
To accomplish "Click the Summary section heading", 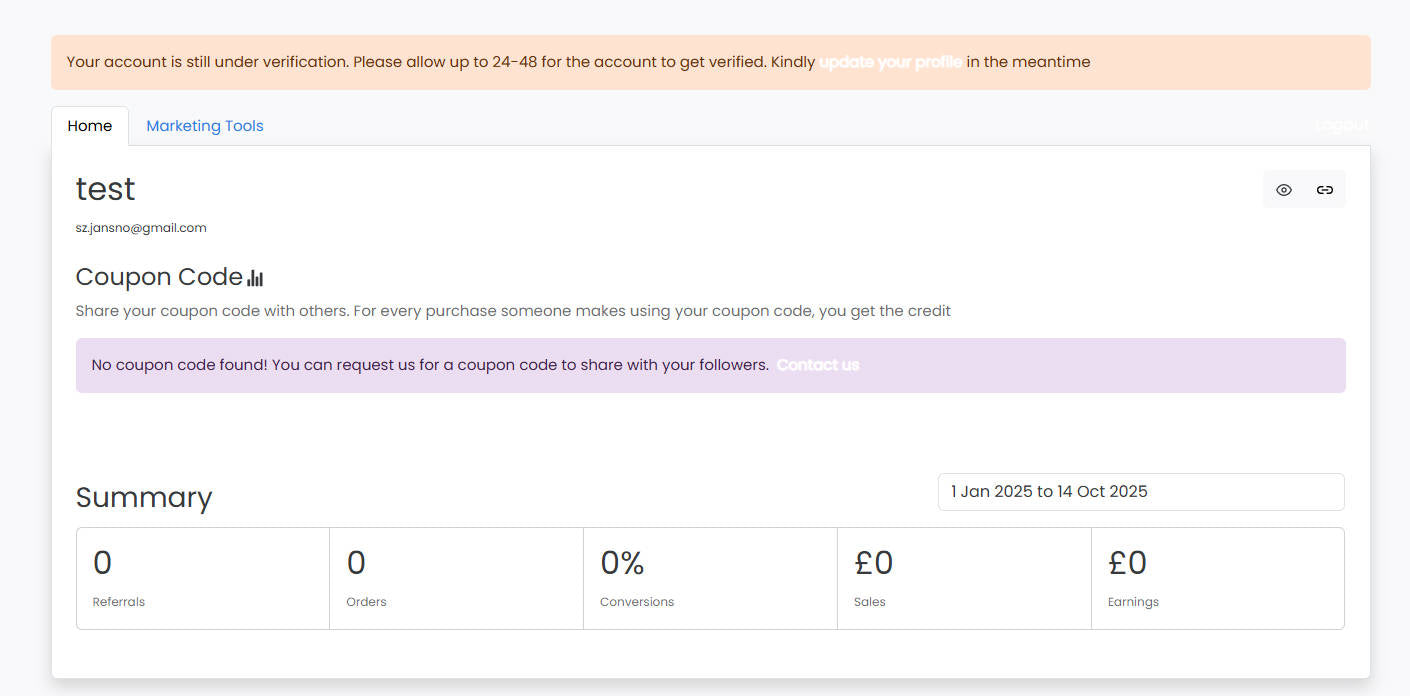I will [144, 497].
